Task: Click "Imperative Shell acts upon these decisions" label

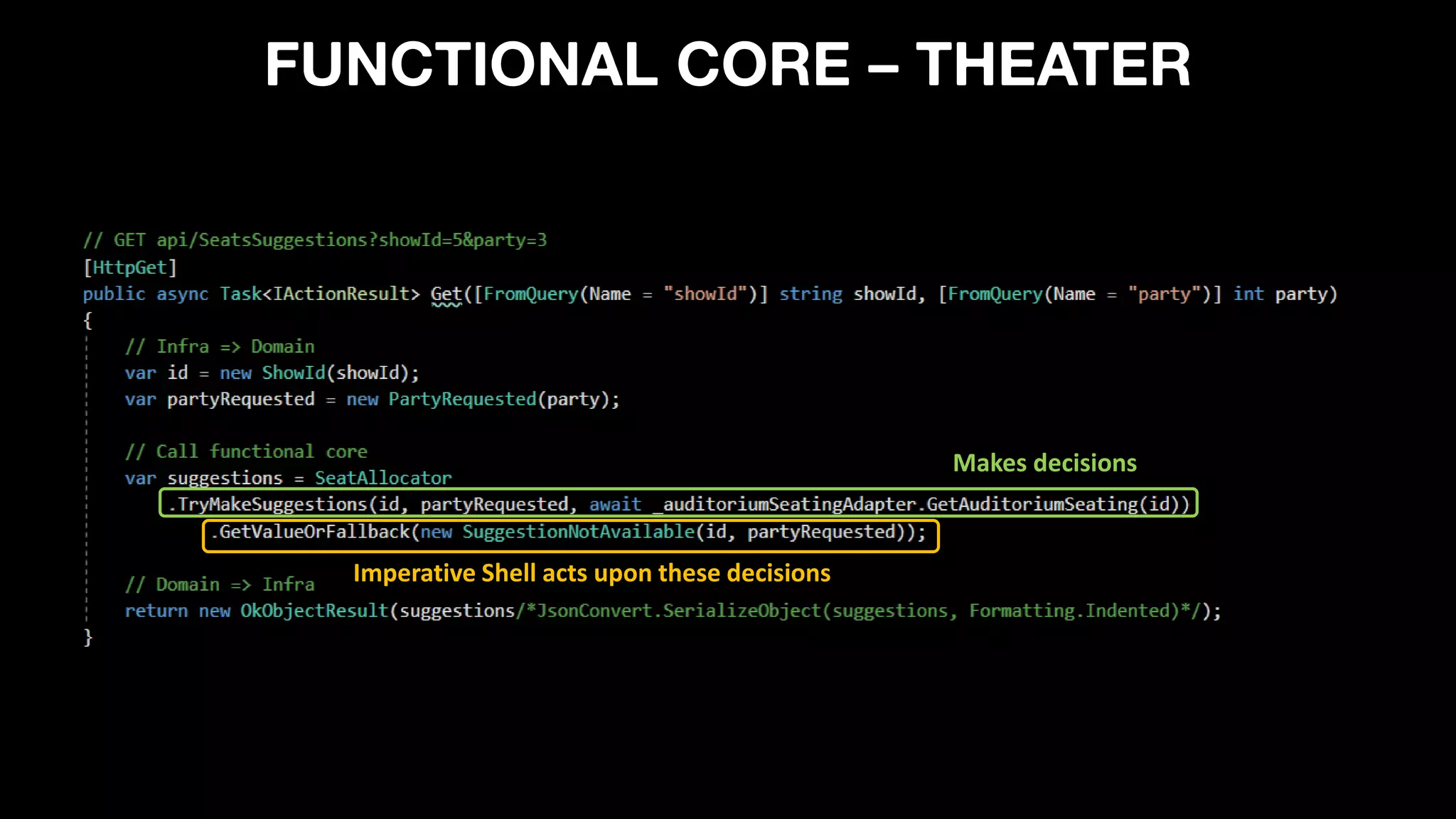Action: 591,573
